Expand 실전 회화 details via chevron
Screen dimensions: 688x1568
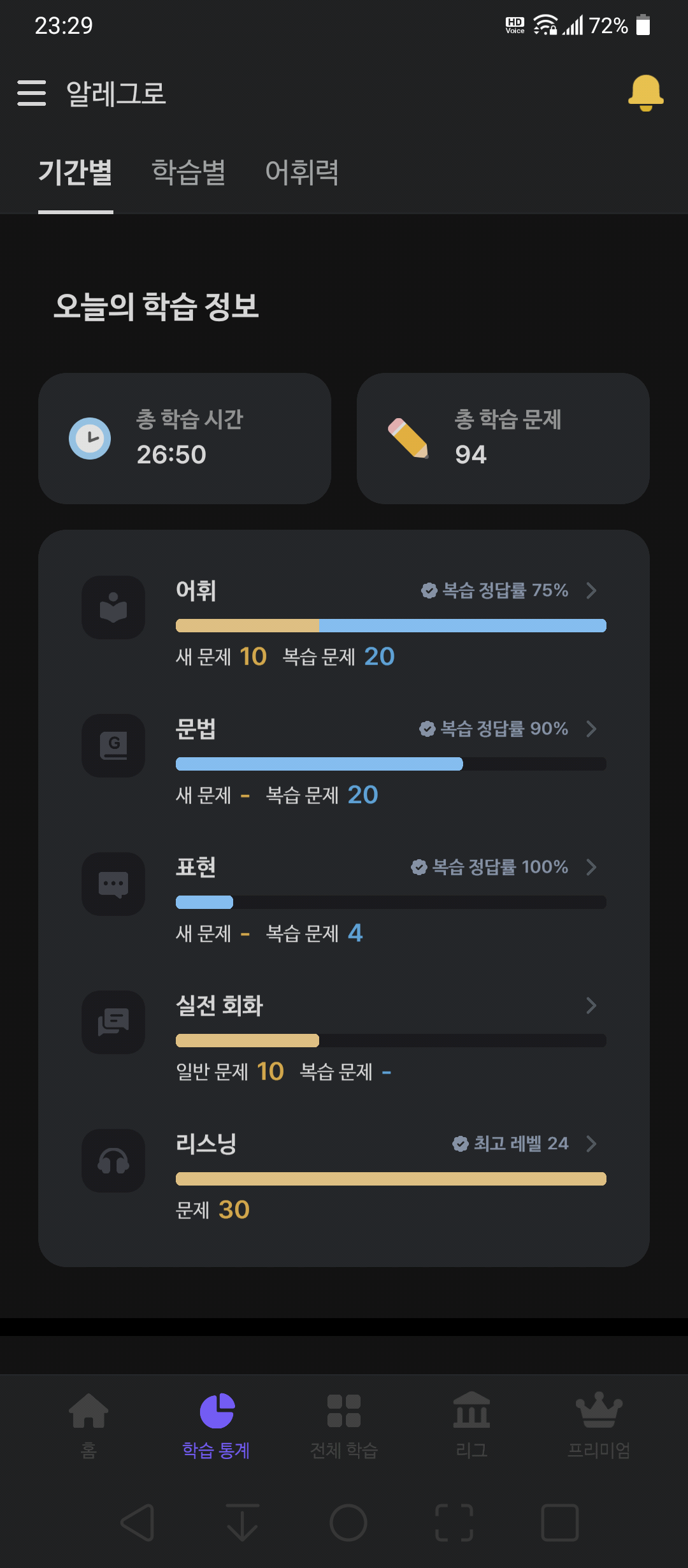pyautogui.click(x=591, y=1005)
